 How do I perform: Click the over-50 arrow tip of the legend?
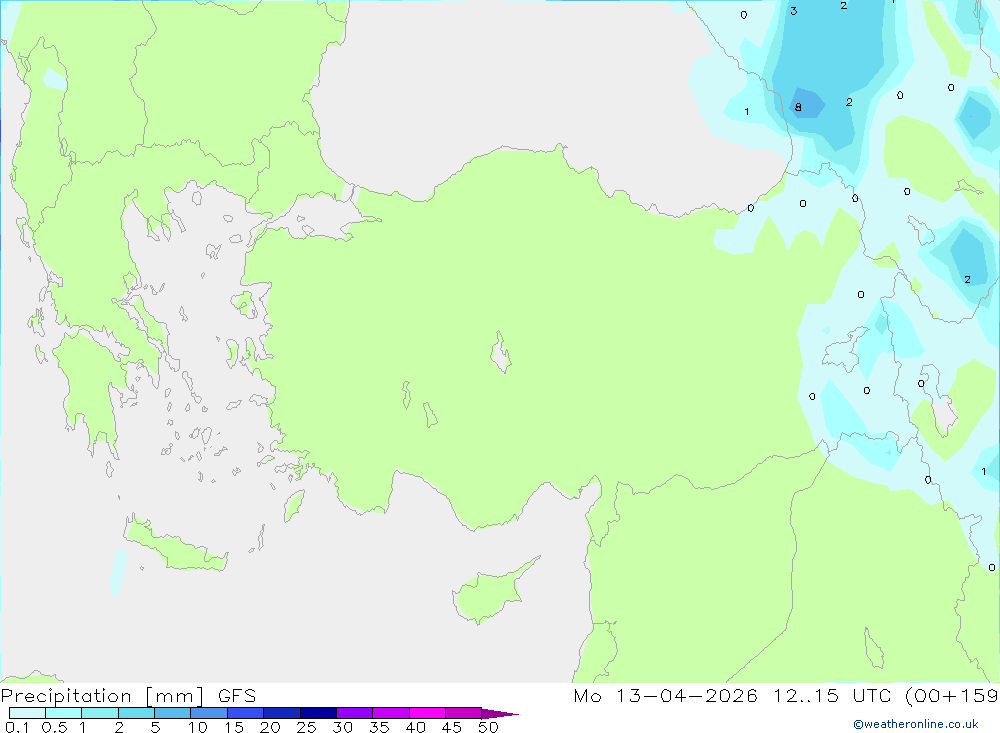pyautogui.click(x=500, y=714)
